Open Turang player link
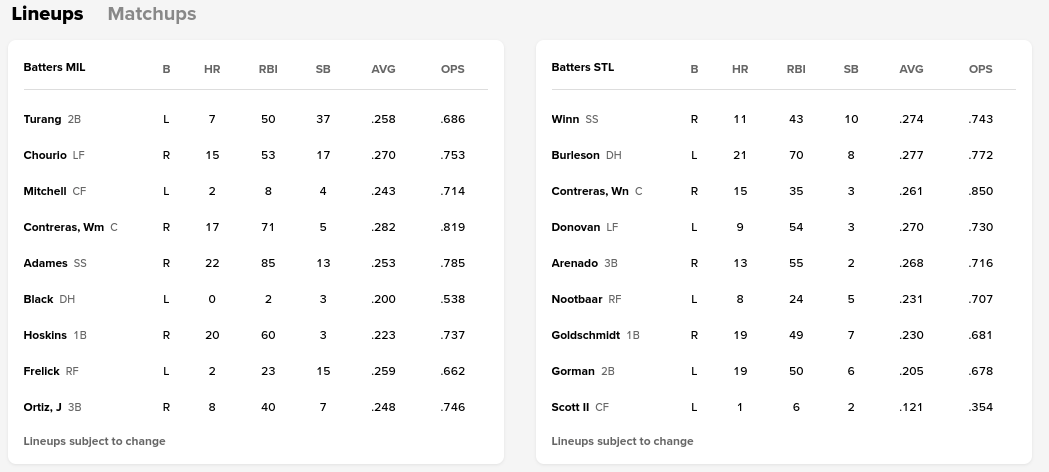 (x=42, y=119)
